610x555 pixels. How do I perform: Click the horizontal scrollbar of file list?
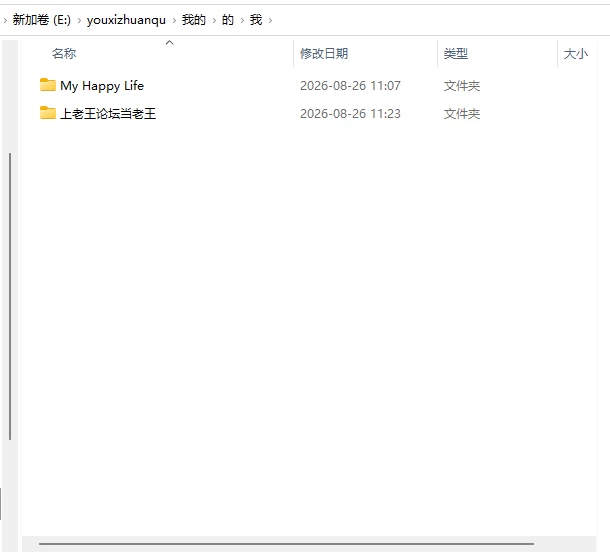[x=286, y=544]
